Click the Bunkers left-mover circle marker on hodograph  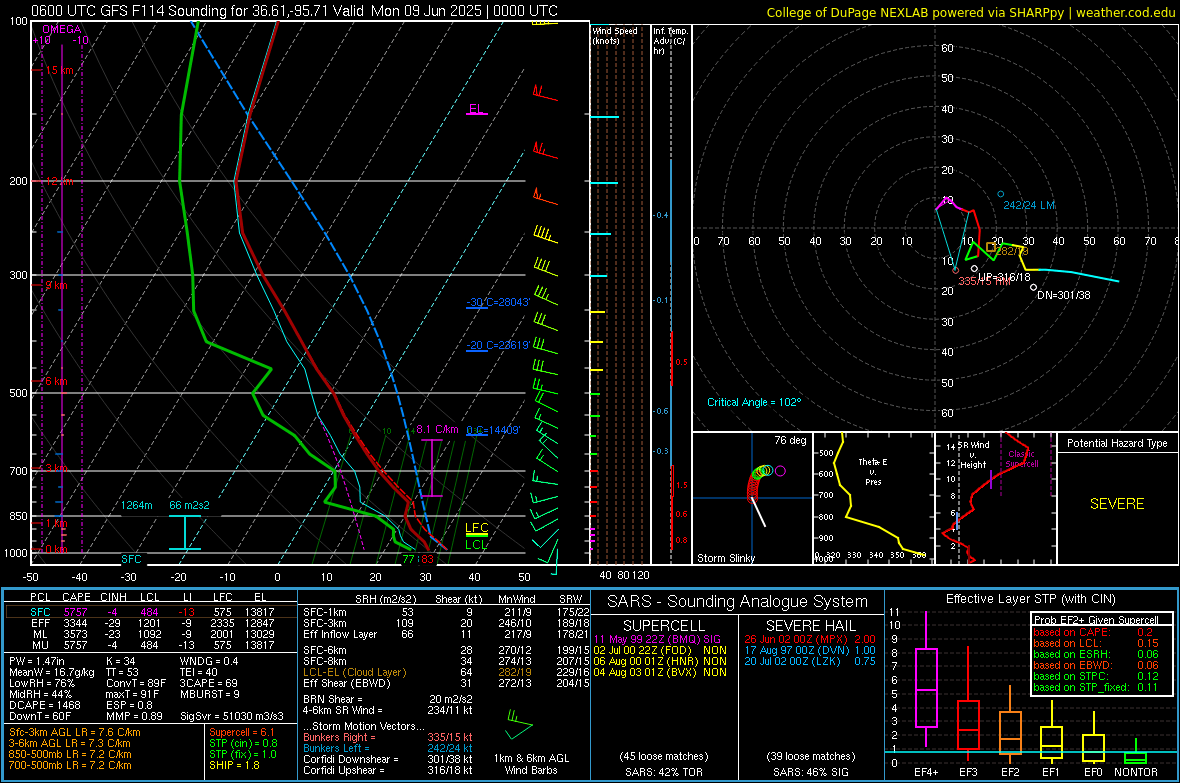1001,194
